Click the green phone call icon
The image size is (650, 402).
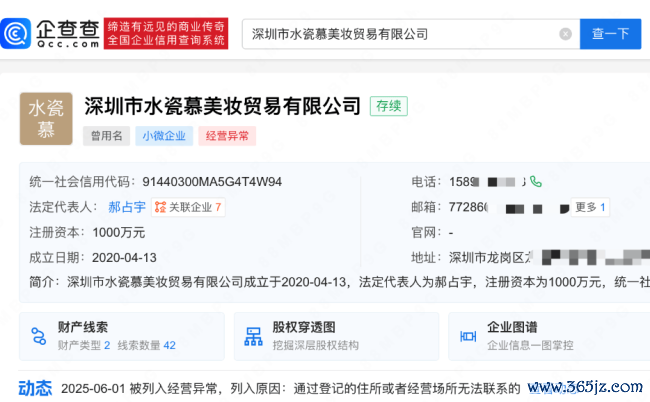point(536,182)
